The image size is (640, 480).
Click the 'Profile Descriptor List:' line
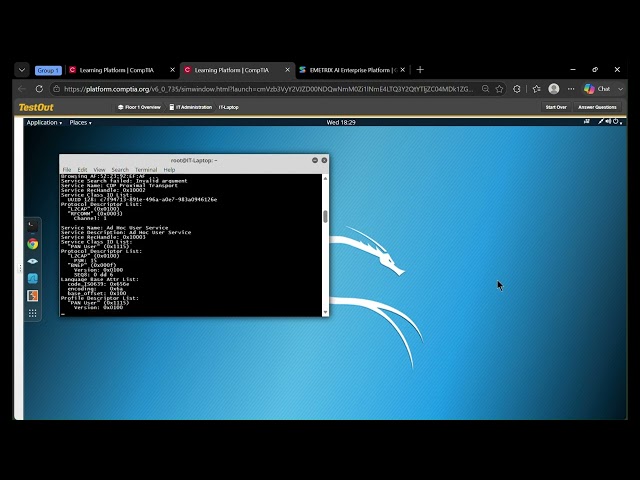(100, 298)
